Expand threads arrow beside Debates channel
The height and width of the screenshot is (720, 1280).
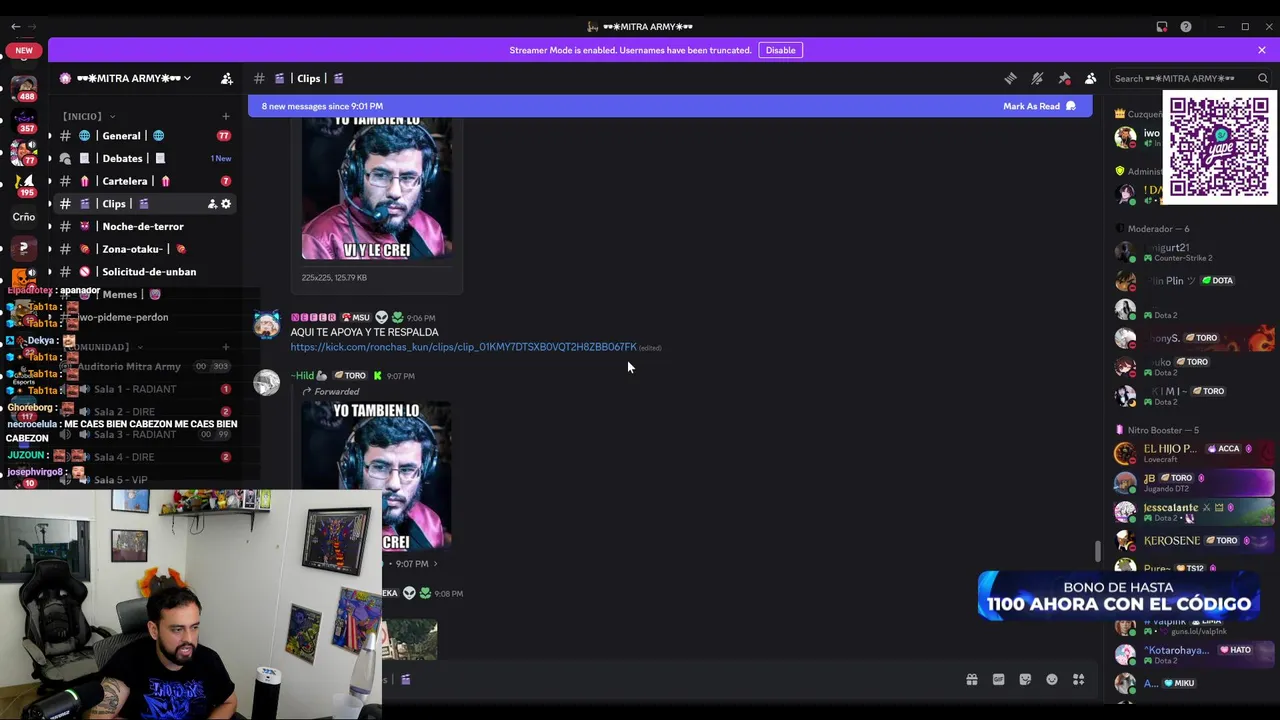(49, 158)
